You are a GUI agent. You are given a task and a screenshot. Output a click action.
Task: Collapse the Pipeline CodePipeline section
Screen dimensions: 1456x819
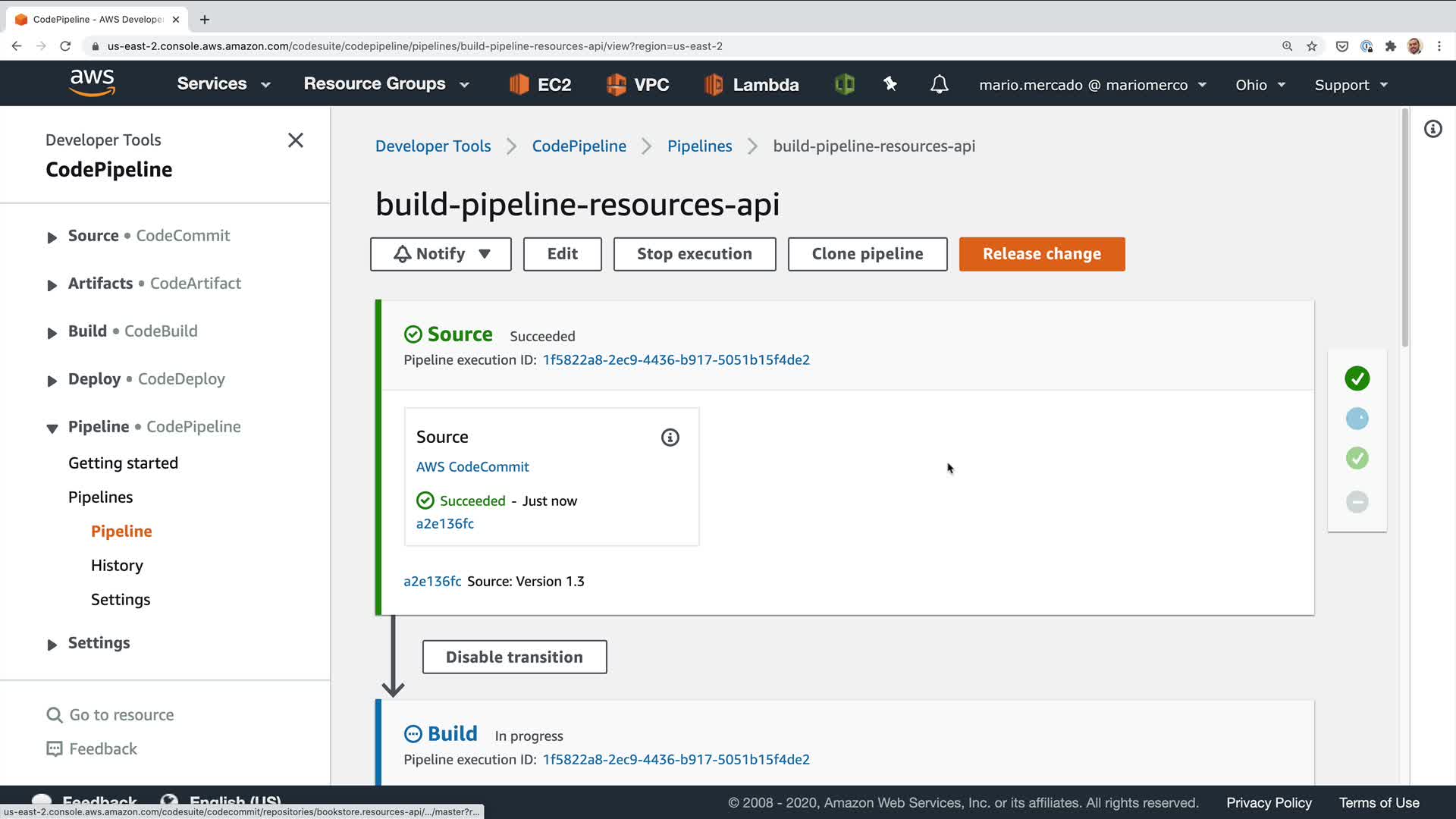[x=52, y=428]
